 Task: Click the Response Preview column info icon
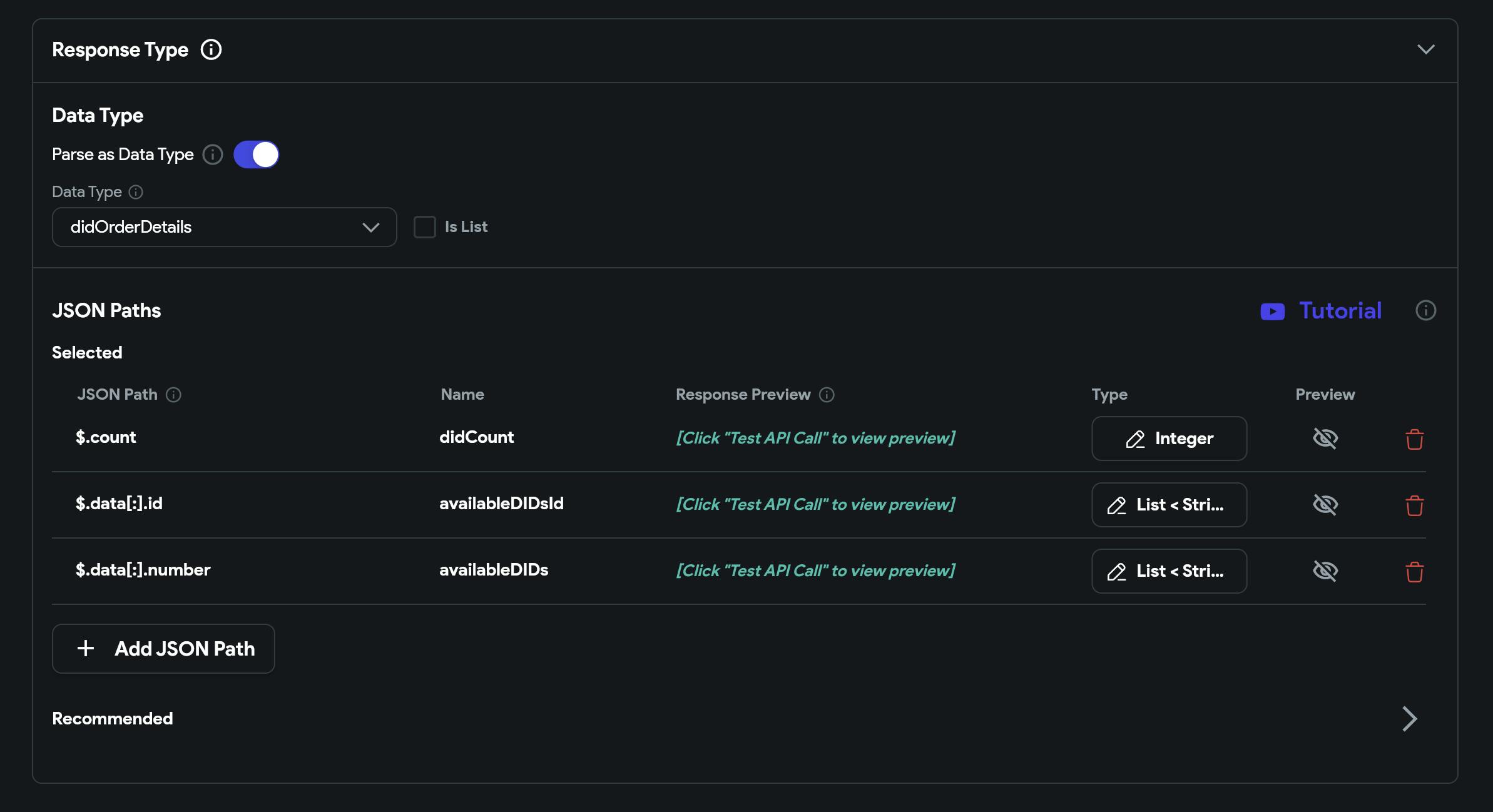(827, 395)
